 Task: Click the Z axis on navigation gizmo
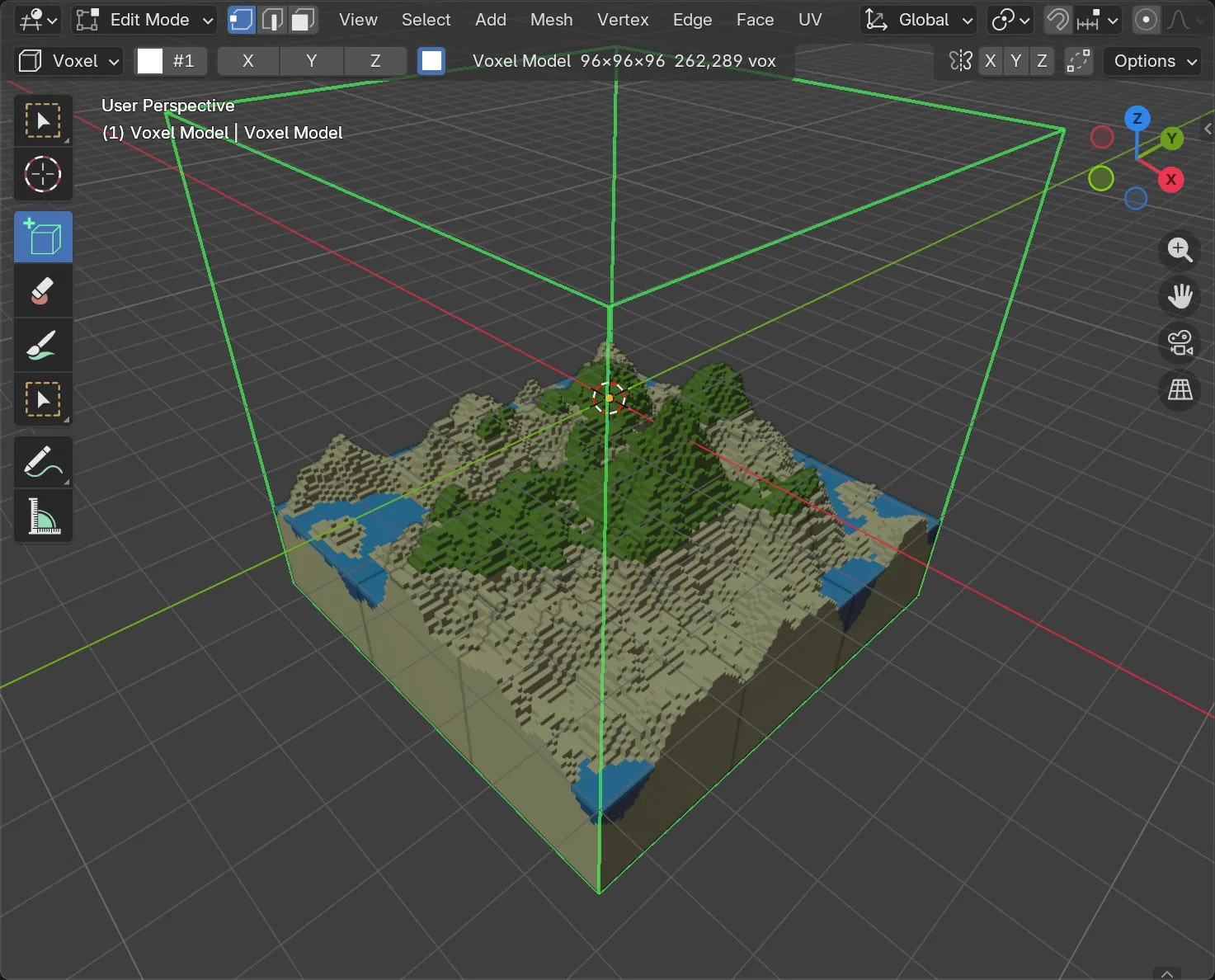click(x=1137, y=118)
